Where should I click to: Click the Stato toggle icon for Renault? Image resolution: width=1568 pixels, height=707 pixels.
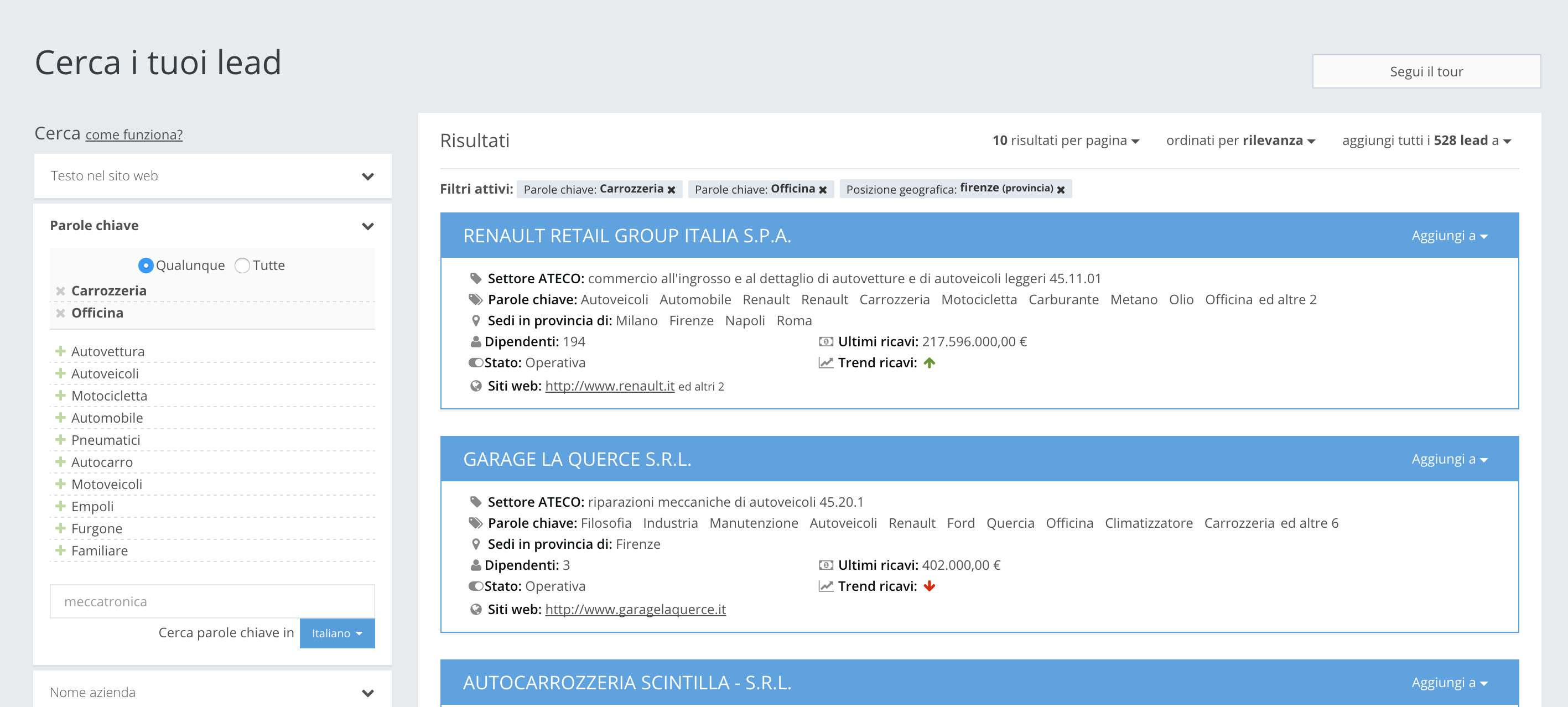(475, 362)
